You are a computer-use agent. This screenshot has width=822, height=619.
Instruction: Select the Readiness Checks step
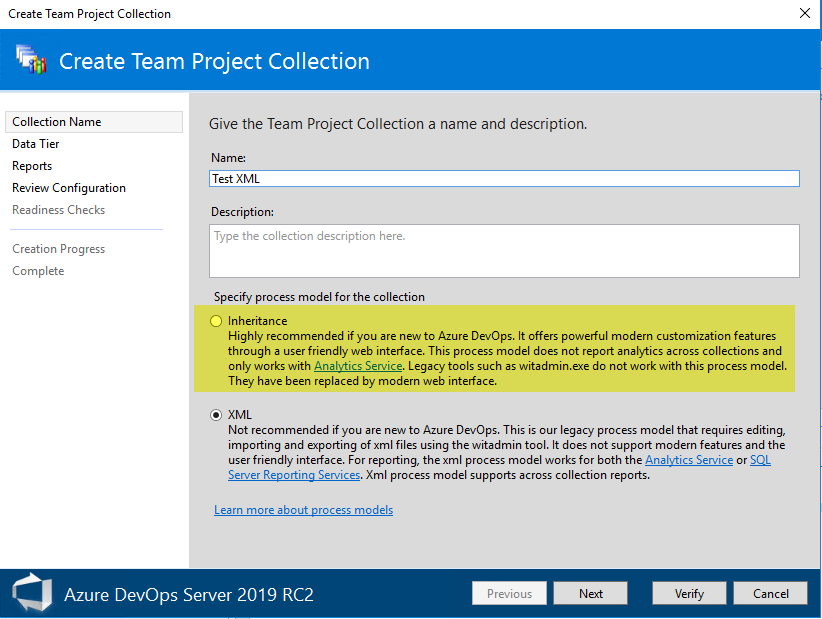(58, 210)
